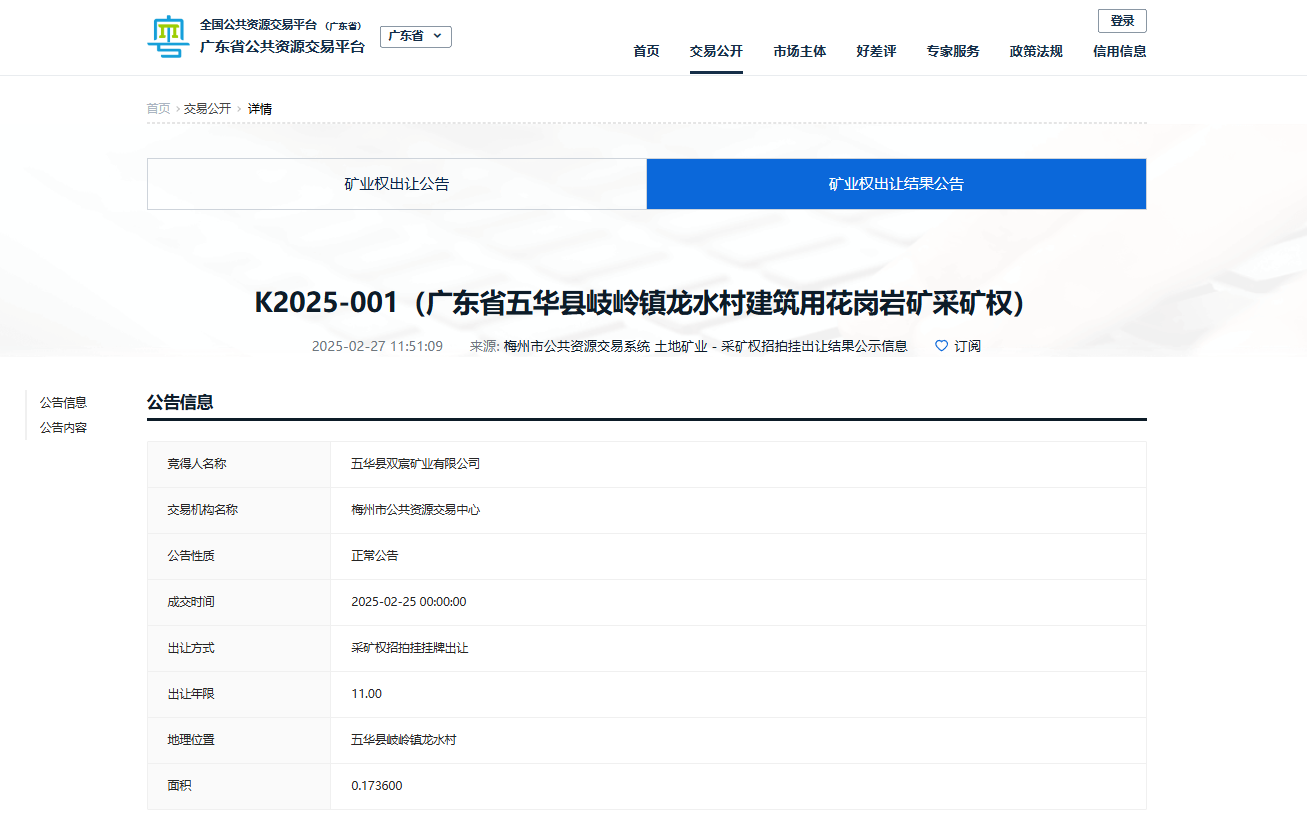Select the 矿业权出让结果公告 tab
The width and height of the screenshot is (1307, 822).
click(896, 184)
